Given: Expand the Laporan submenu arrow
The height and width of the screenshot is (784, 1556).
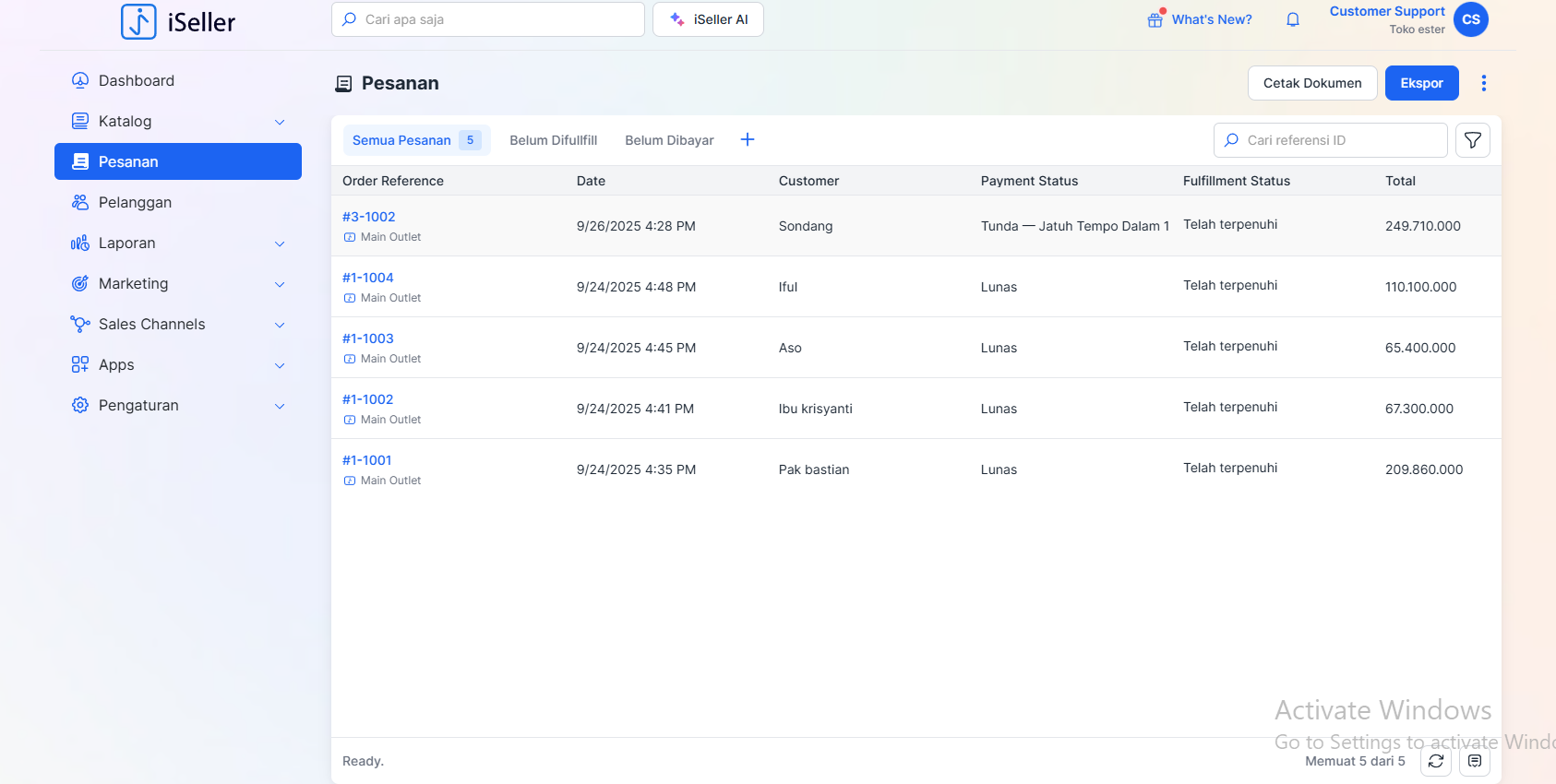Looking at the screenshot, I should coord(280,244).
